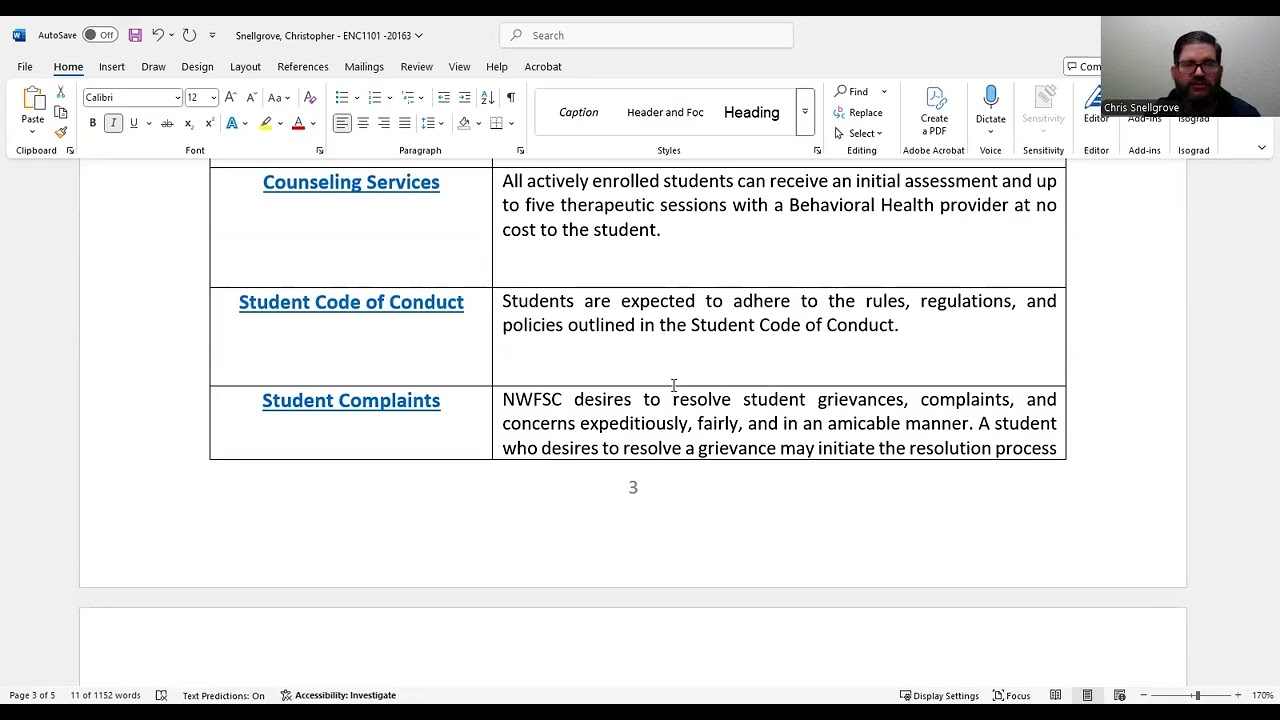Open Change Case dropdown

278,97
